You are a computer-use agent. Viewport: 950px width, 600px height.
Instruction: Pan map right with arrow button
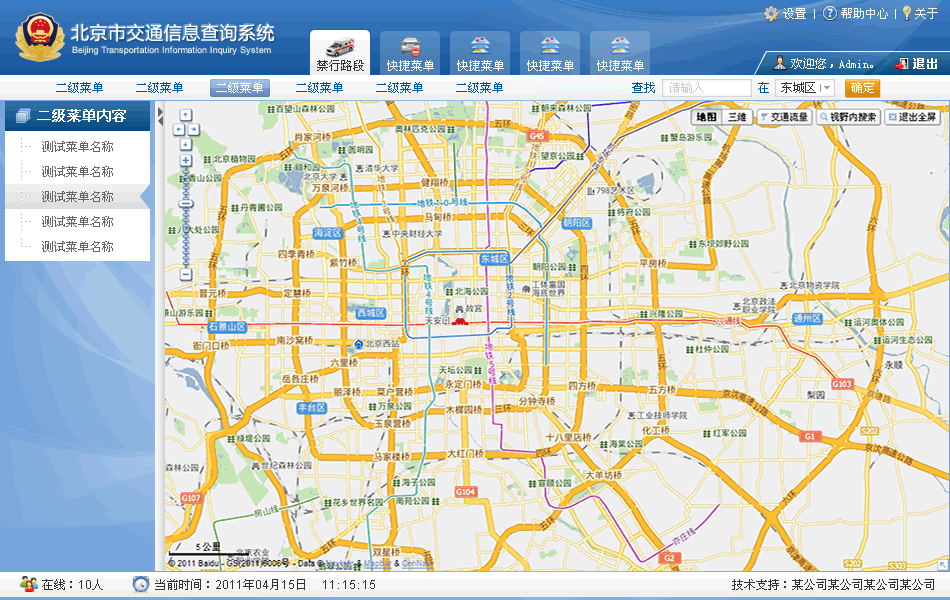click(x=193, y=129)
